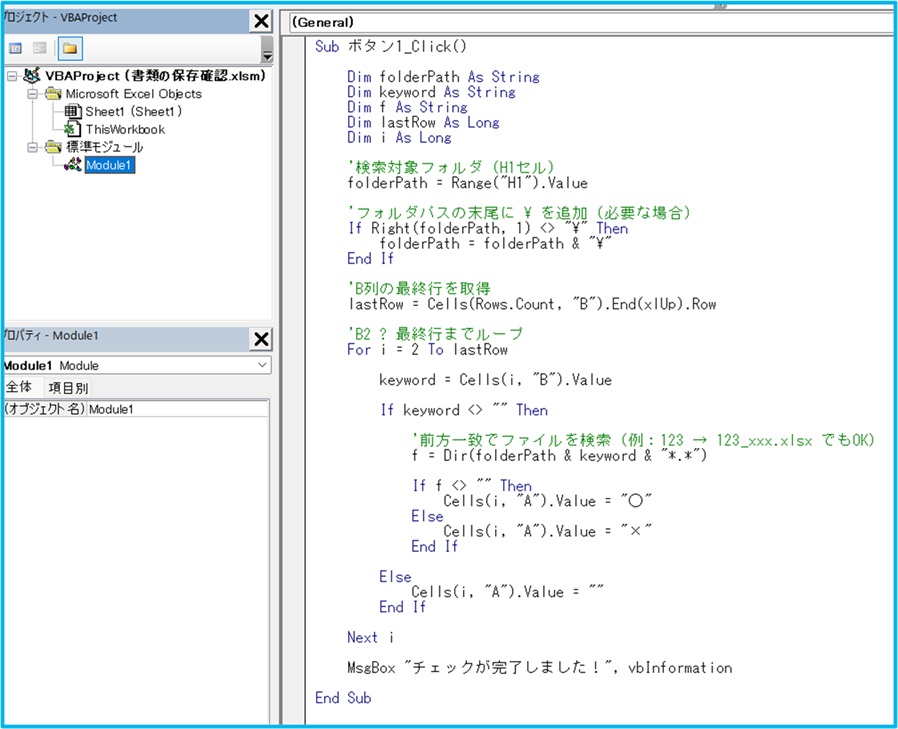Close the Properties - Module1 panel
The height and width of the screenshot is (729, 898).
(x=260, y=339)
